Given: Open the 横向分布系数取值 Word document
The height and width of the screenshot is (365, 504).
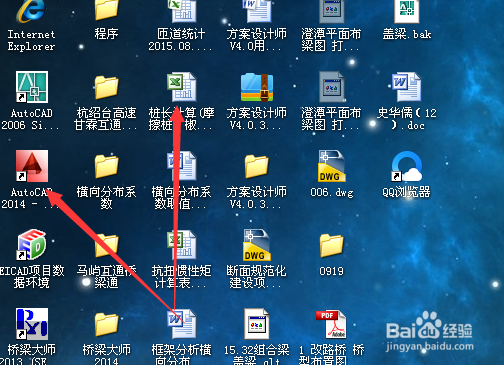Looking at the screenshot, I should 182,166.
